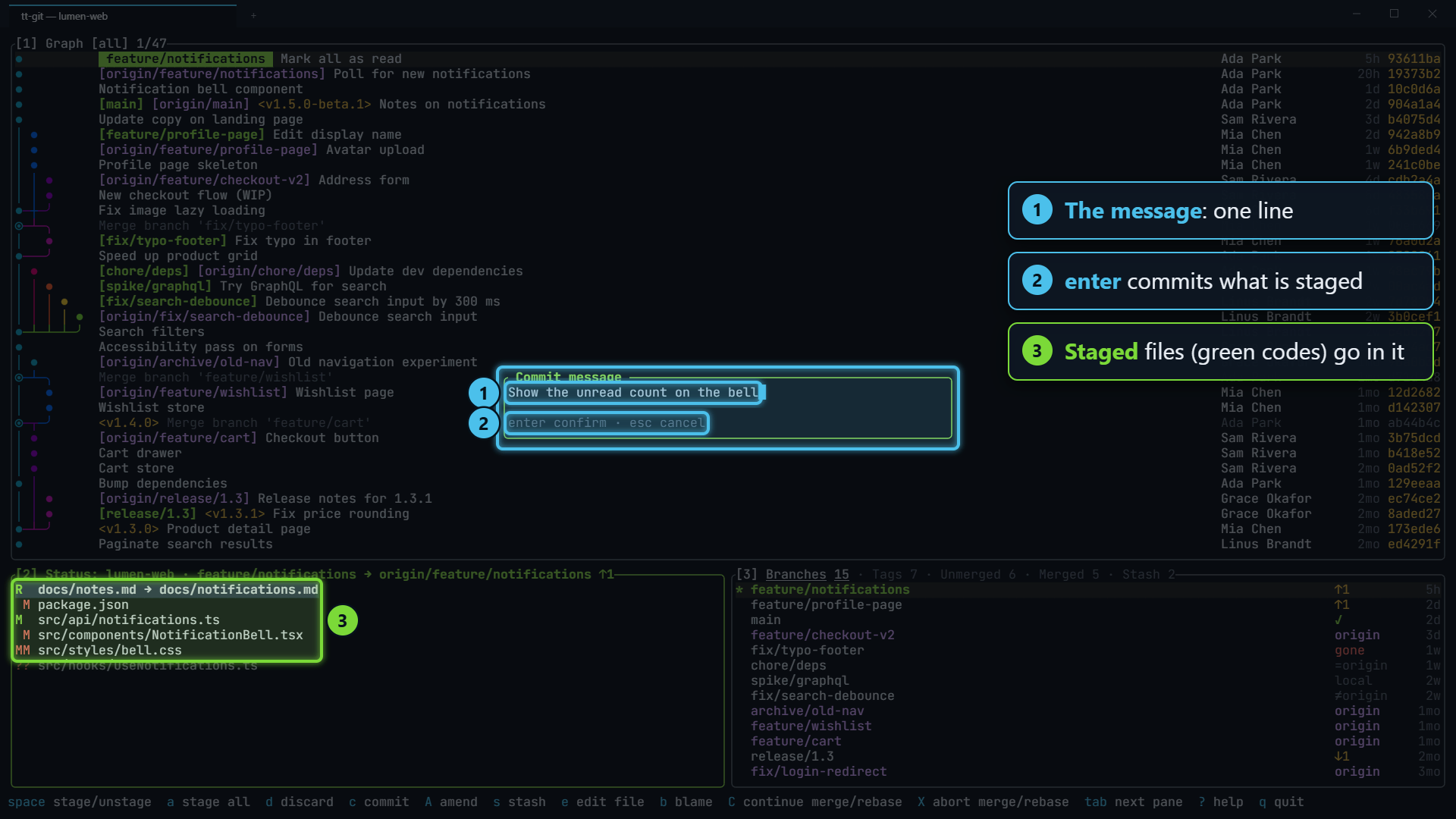Select the chore/deps branch row
This screenshot has height=819, width=1456.
(x=1088, y=665)
